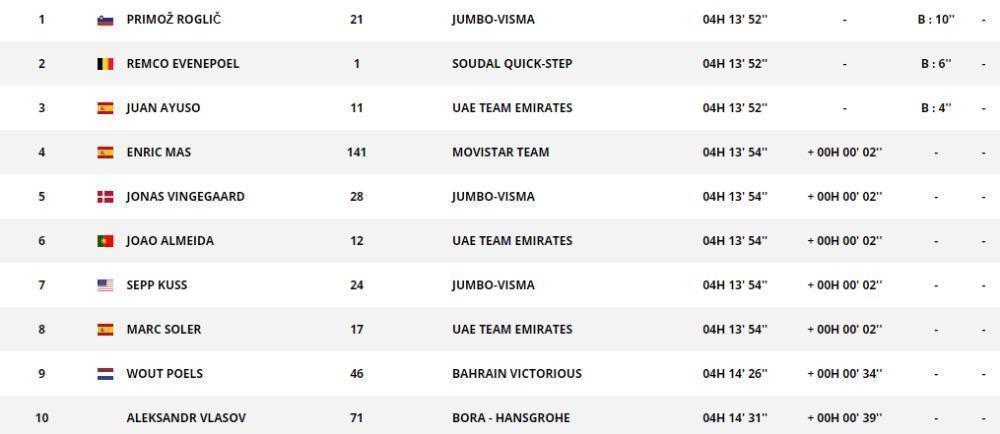
Task: Click the B : 10'' bonus for Roglič
Action: pos(936,20)
